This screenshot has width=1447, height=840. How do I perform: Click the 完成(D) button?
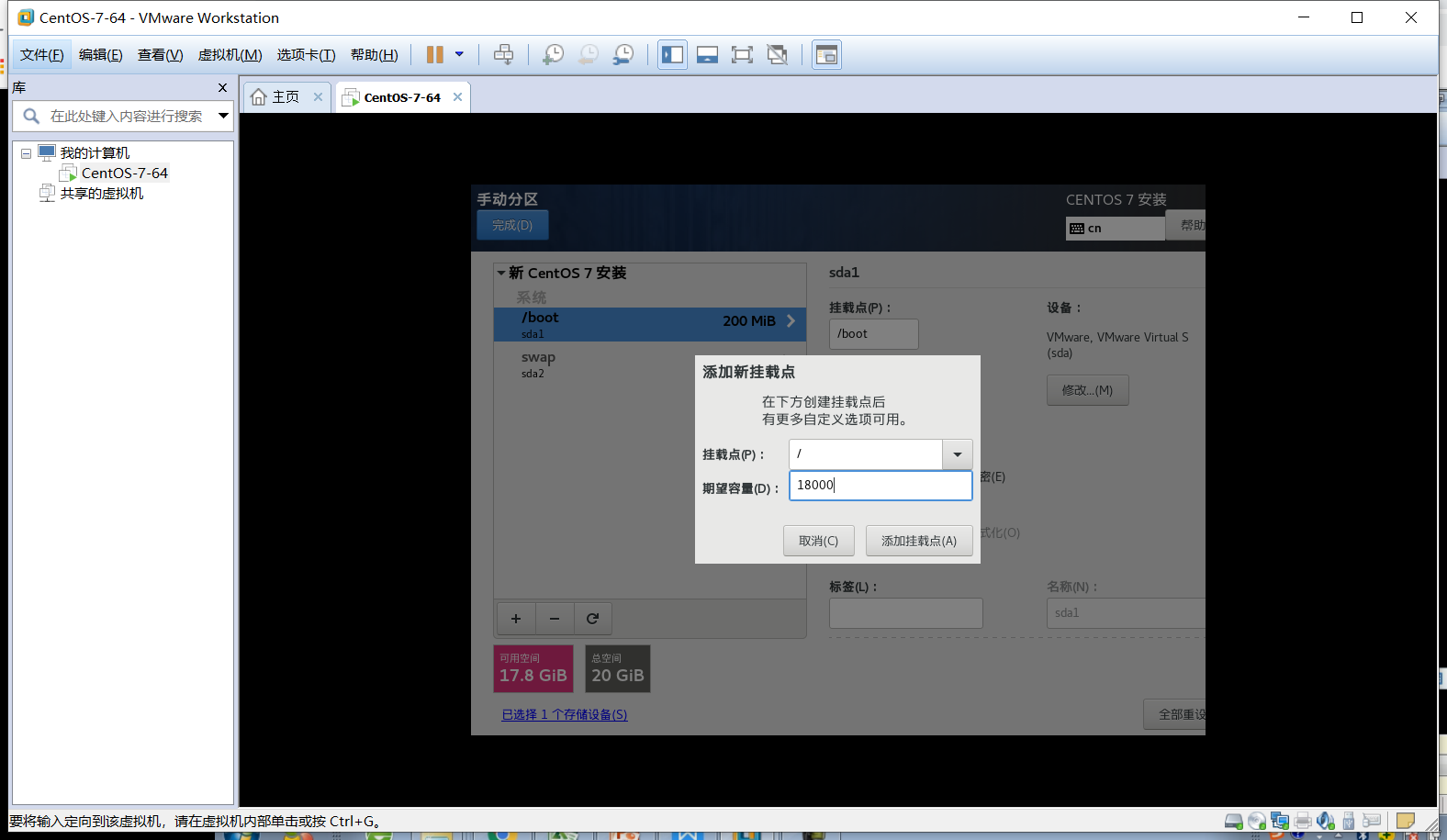pos(512,225)
